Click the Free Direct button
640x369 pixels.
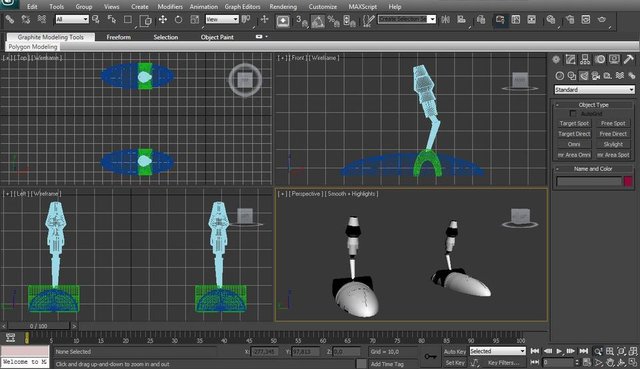[x=613, y=134]
